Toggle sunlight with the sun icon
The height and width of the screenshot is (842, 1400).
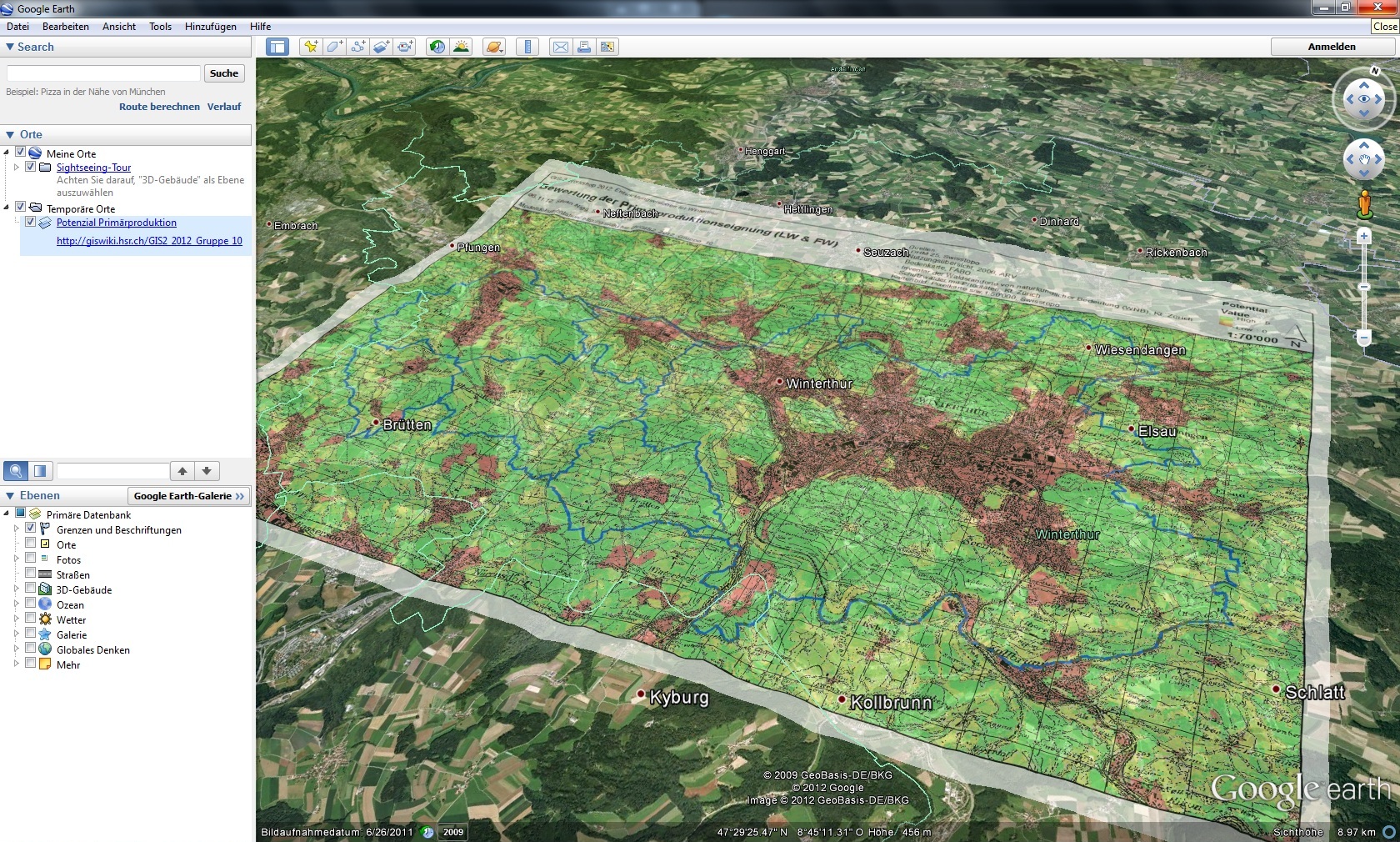coord(461,48)
